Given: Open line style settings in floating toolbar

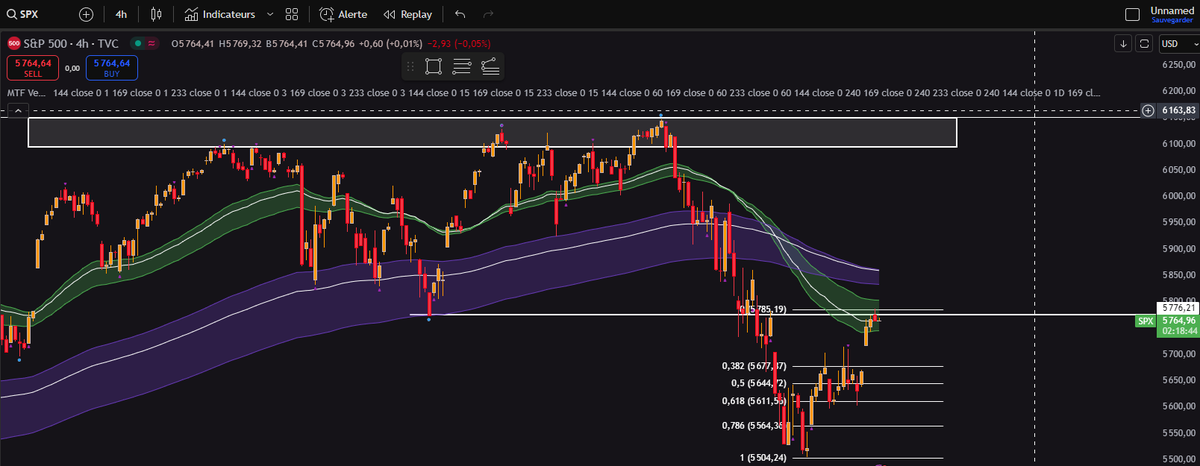Looking at the screenshot, I should tap(462, 67).
